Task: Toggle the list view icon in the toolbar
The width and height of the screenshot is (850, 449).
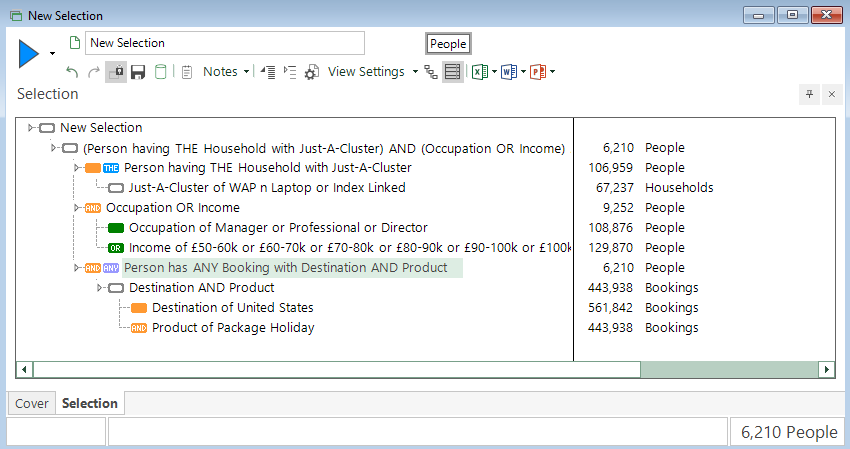Action: [453, 72]
